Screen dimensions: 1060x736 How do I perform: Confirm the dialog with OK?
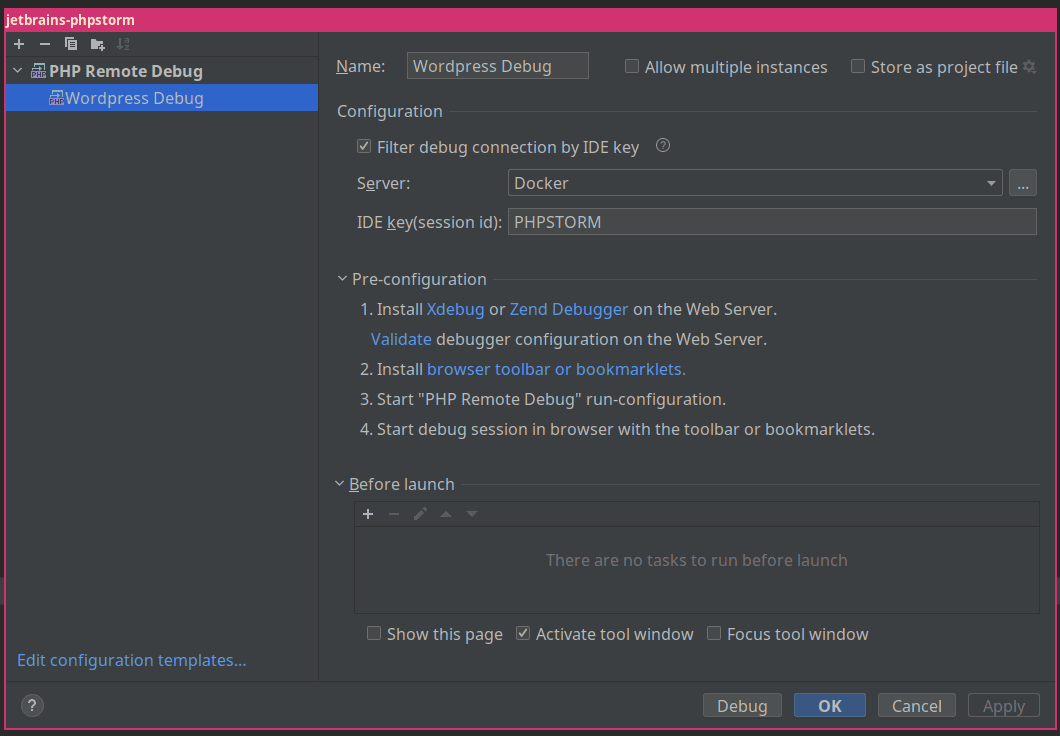pos(829,706)
